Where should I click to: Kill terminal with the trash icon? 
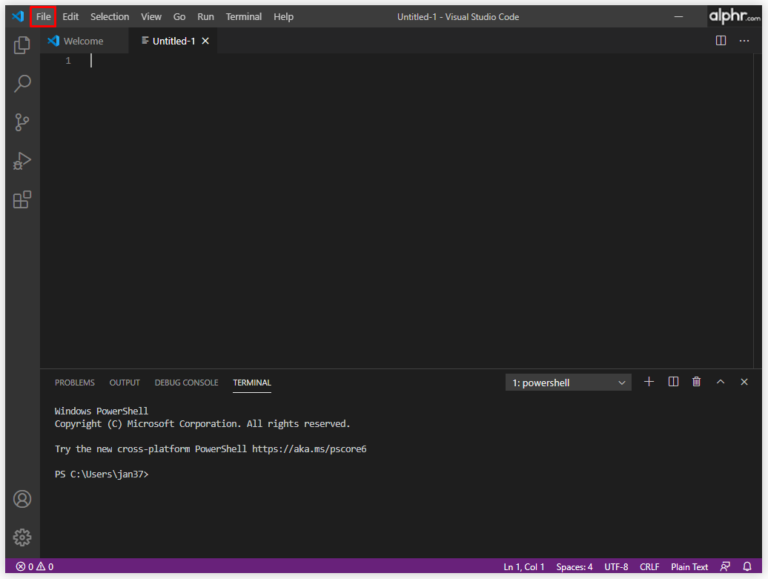click(696, 382)
